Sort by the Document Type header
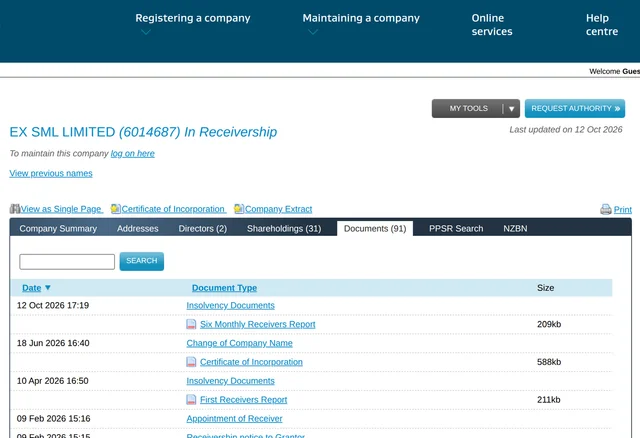This screenshot has height=438, width=640. click(224, 288)
